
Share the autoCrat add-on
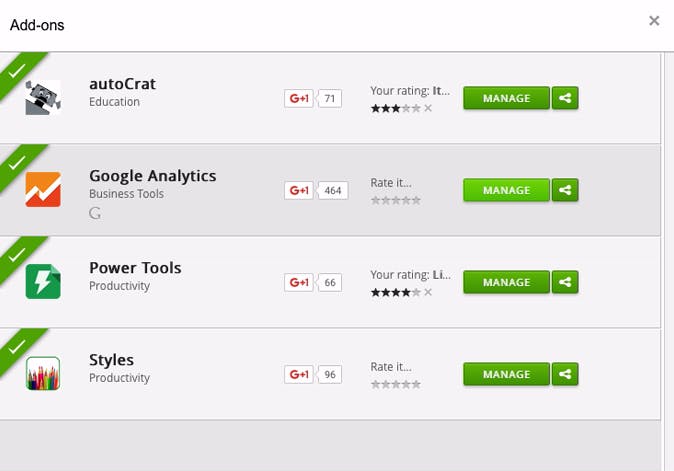click(x=565, y=98)
